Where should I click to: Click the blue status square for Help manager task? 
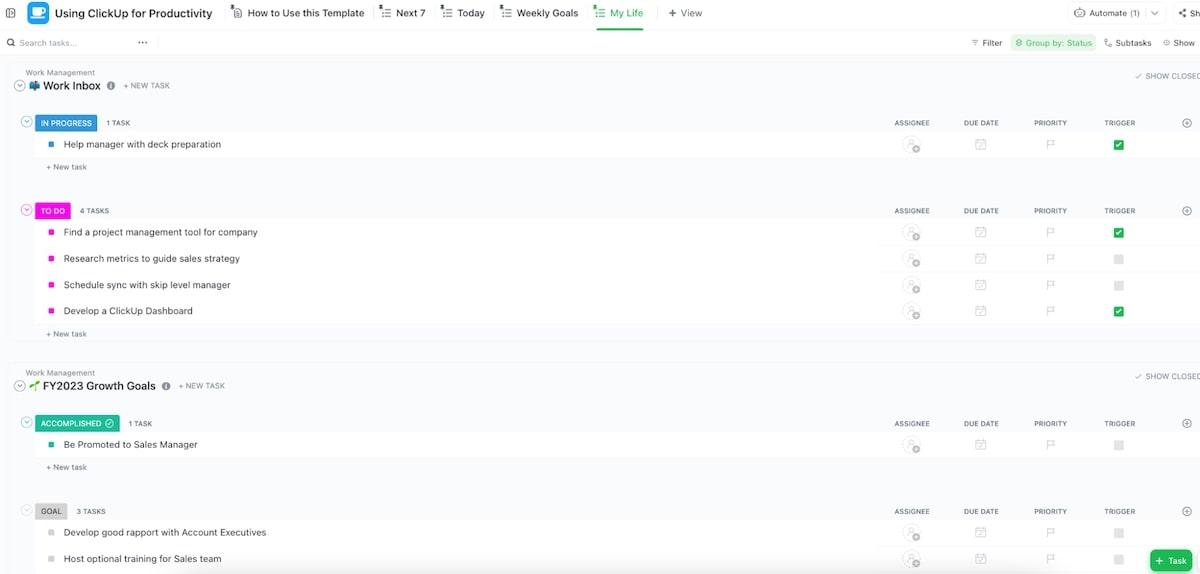coord(51,144)
